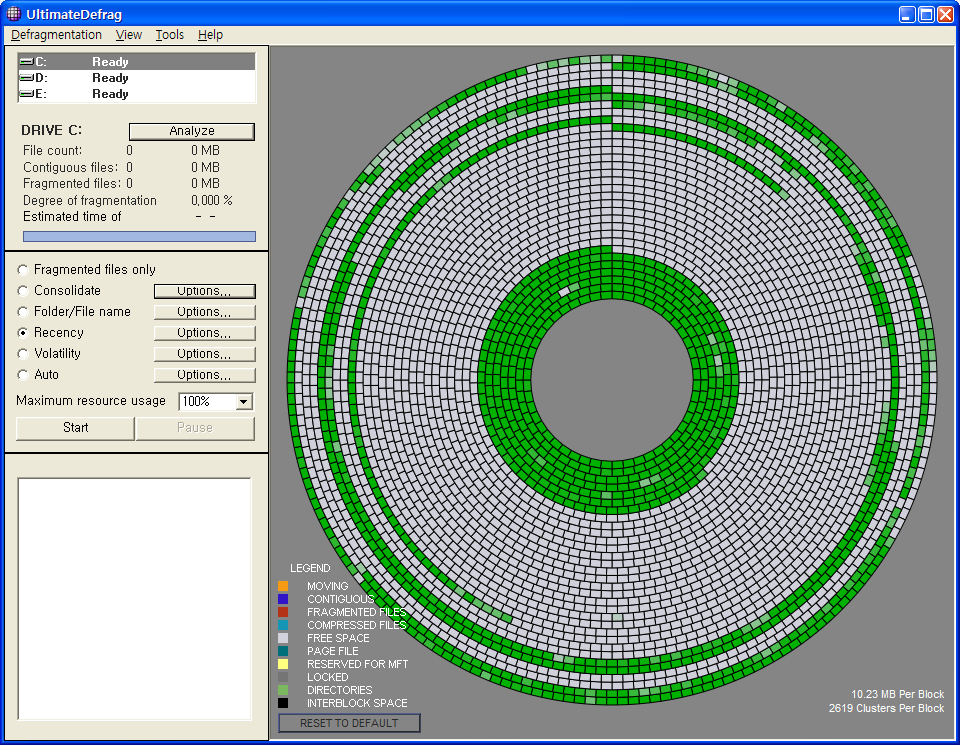Select the Recency radio button

point(23,332)
